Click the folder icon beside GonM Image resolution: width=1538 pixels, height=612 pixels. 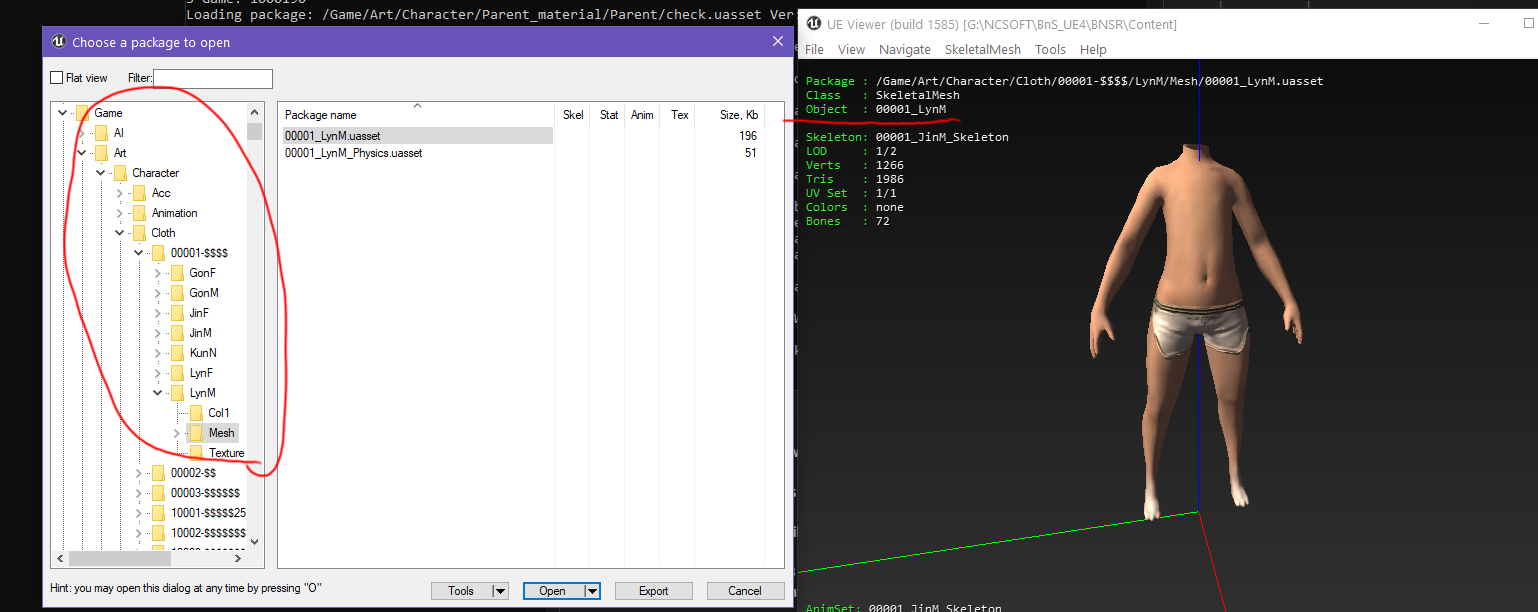tap(177, 293)
